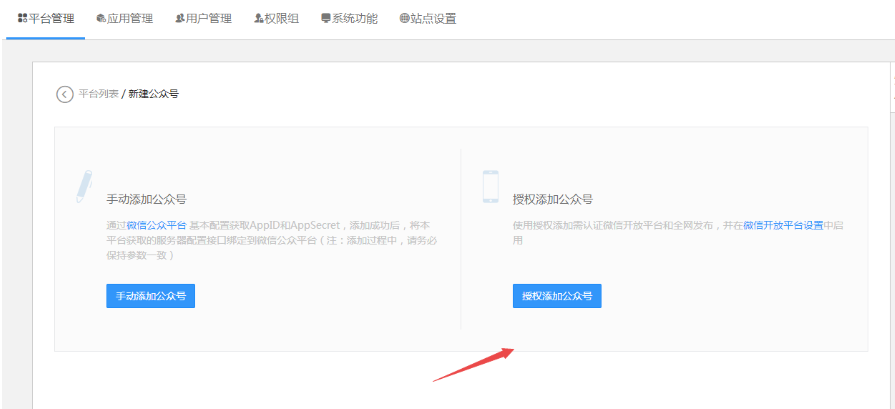
Task: Switch to the 站点设置 tab
Action: coord(428,19)
